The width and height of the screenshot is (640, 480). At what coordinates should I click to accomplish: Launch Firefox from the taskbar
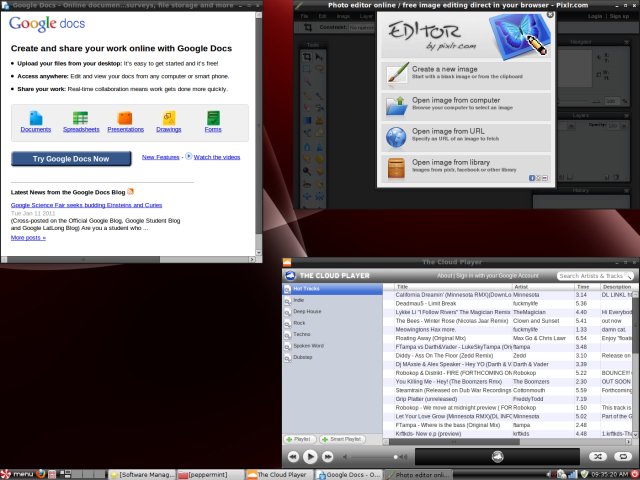40,474
